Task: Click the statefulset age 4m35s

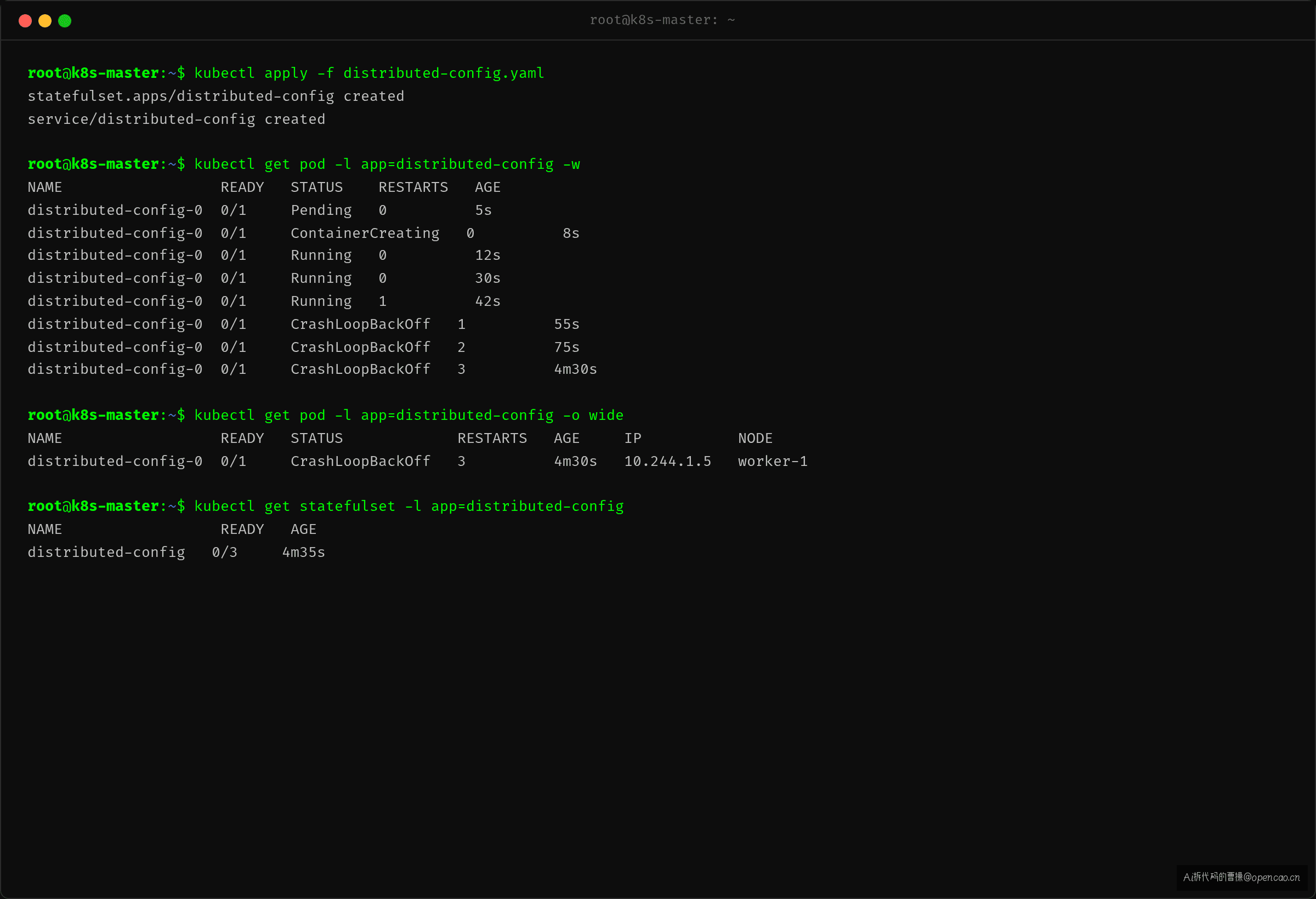Action: pos(304,553)
